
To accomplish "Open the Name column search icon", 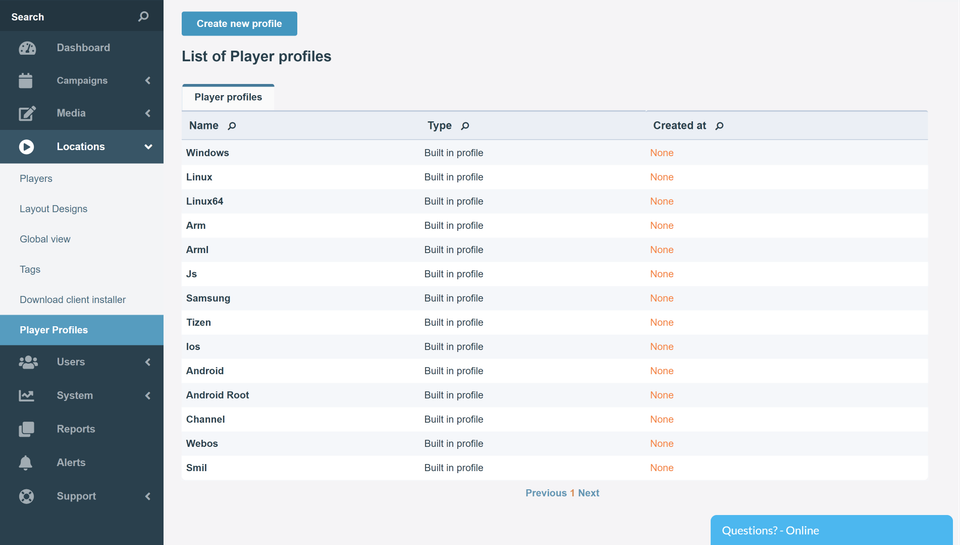I will 232,126.
